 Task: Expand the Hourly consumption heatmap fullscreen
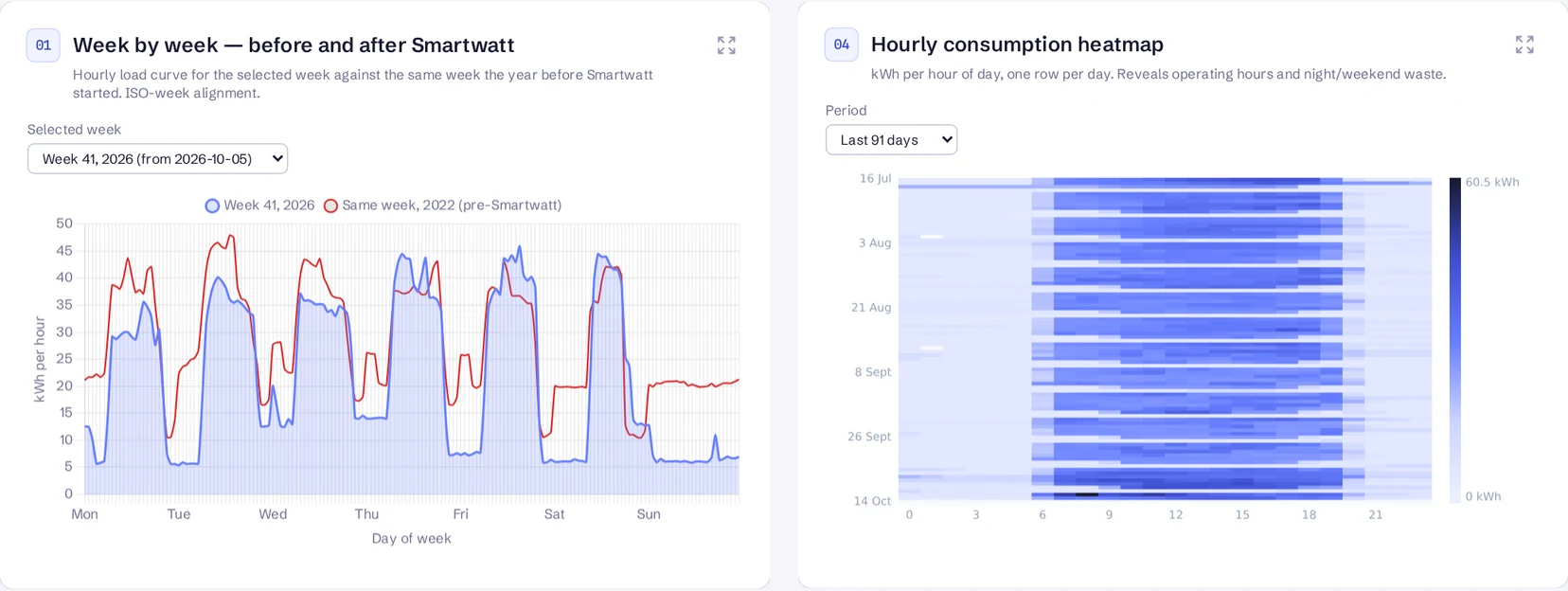click(x=1524, y=45)
